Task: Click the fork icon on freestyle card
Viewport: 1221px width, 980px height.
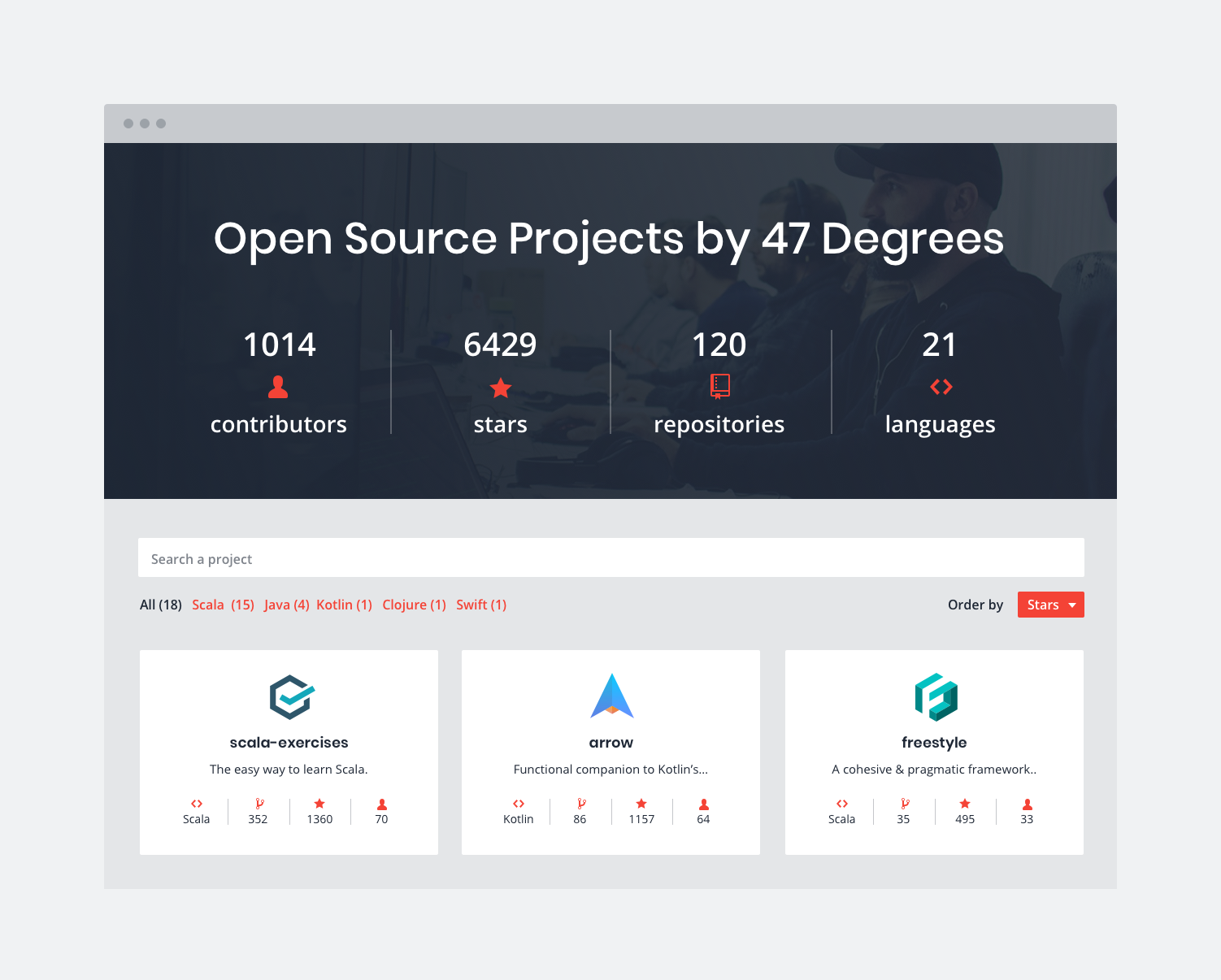Action: point(905,804)
